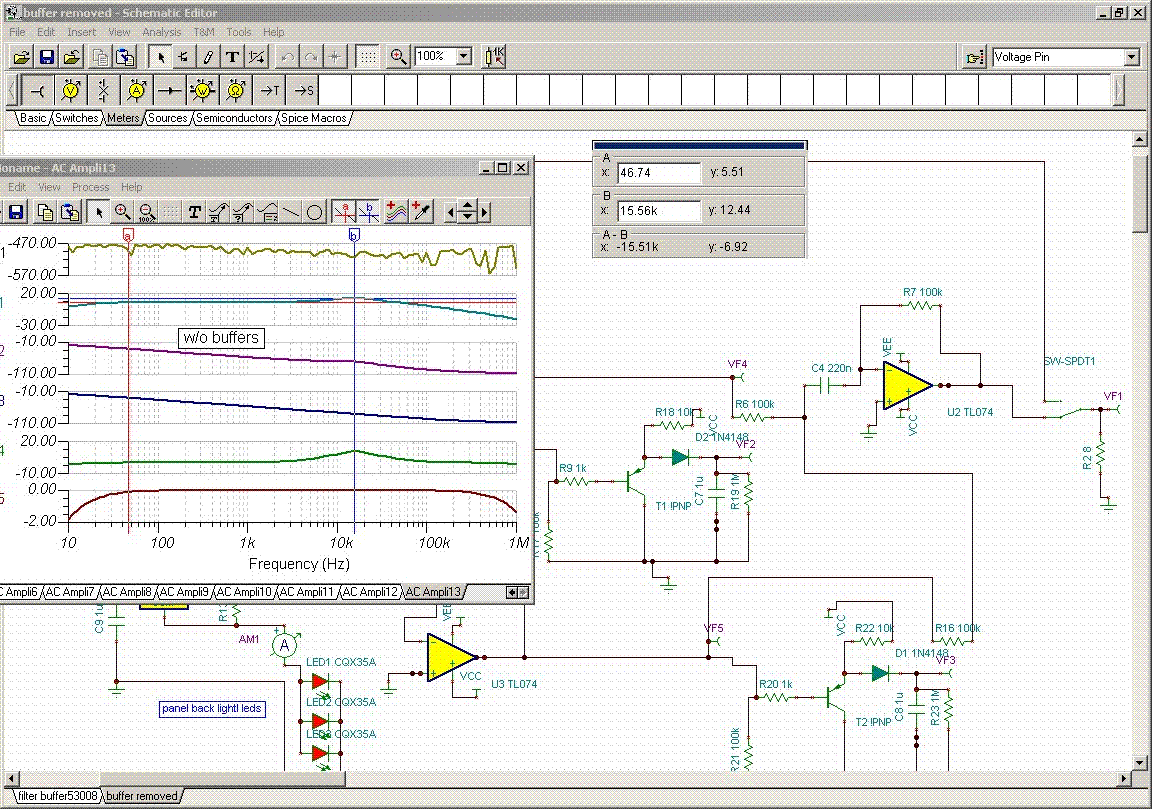Place a Power meter (W) component
Image resolution: width=1152 pixels, height=809 pixels.
click(203, 90)
